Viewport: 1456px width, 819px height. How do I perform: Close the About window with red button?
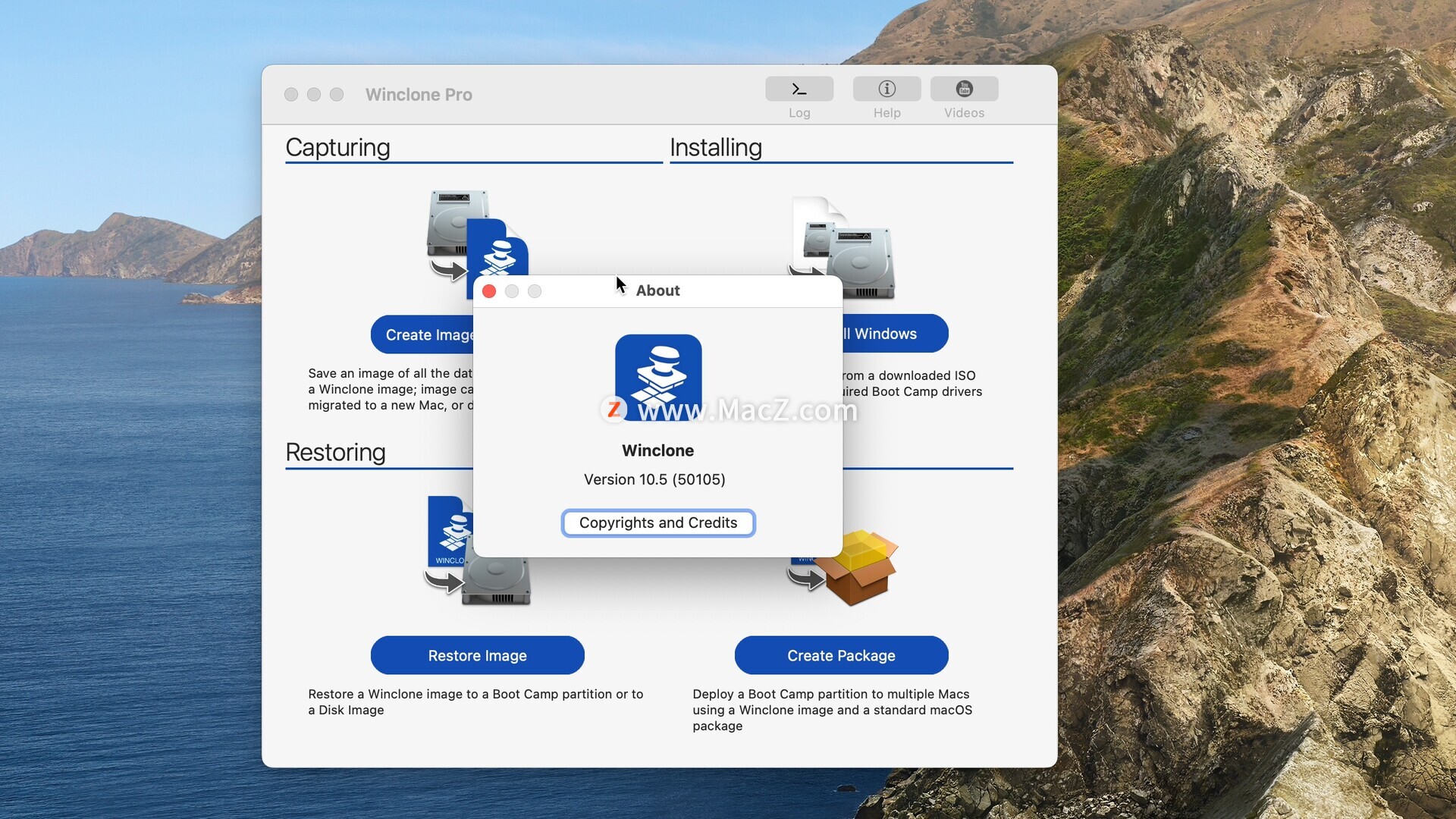[489, 291]
